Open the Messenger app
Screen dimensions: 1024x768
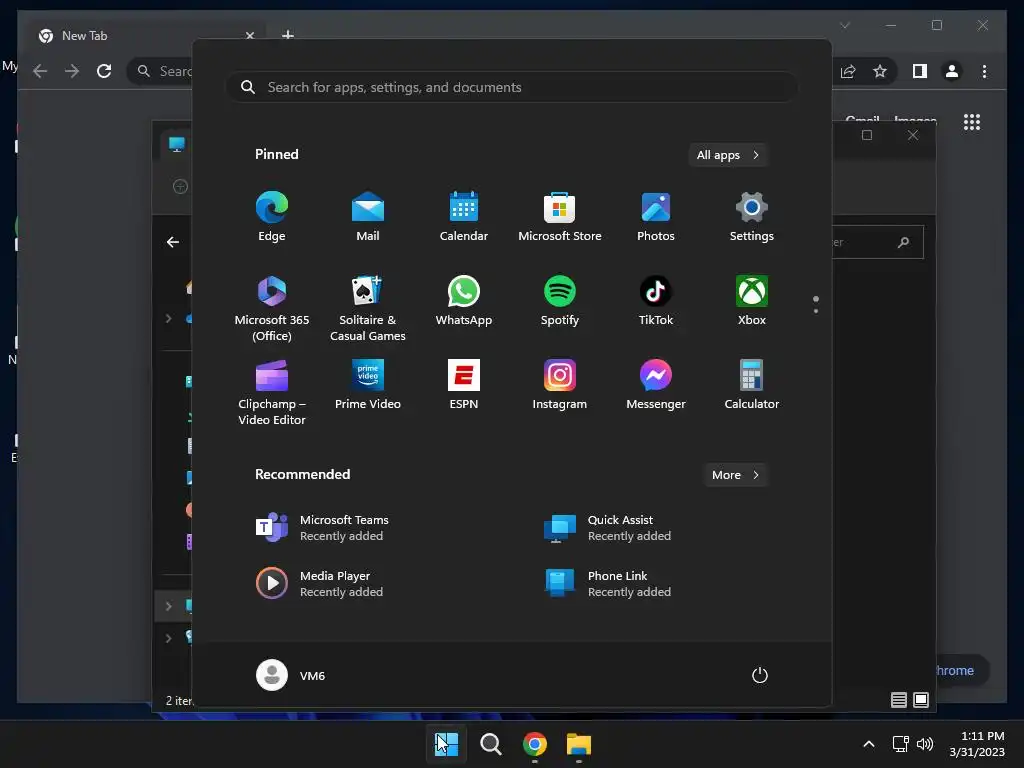pyautogui.click(x=656, y=385)
